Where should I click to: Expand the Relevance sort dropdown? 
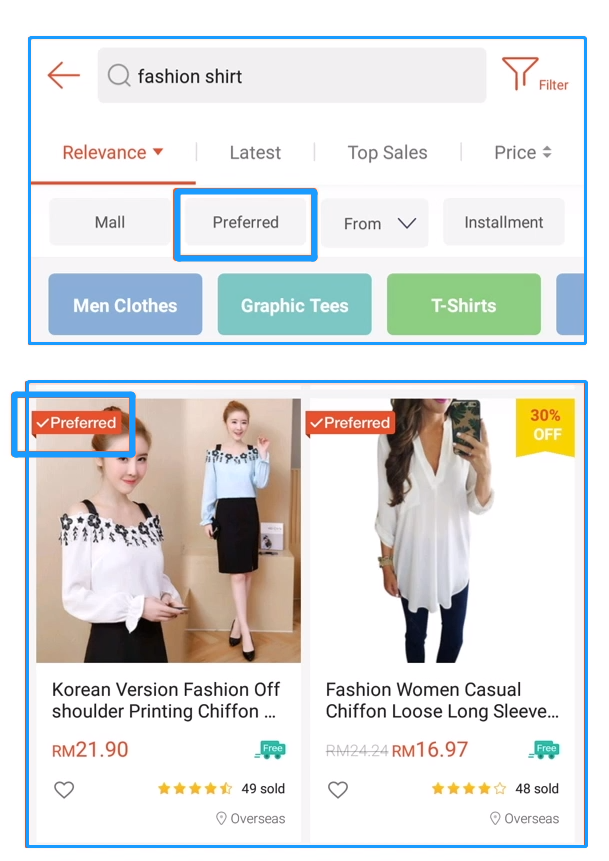click(113, 152)
